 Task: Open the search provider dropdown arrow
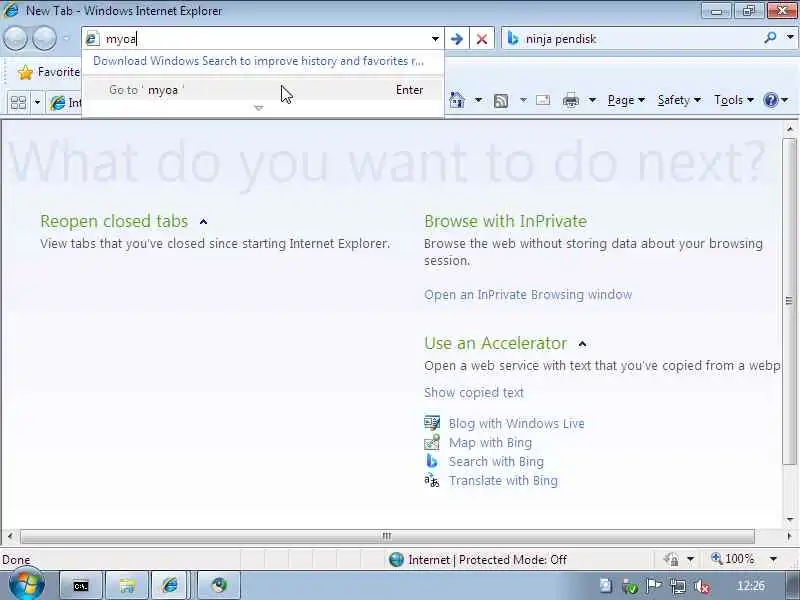pos(790,38)
